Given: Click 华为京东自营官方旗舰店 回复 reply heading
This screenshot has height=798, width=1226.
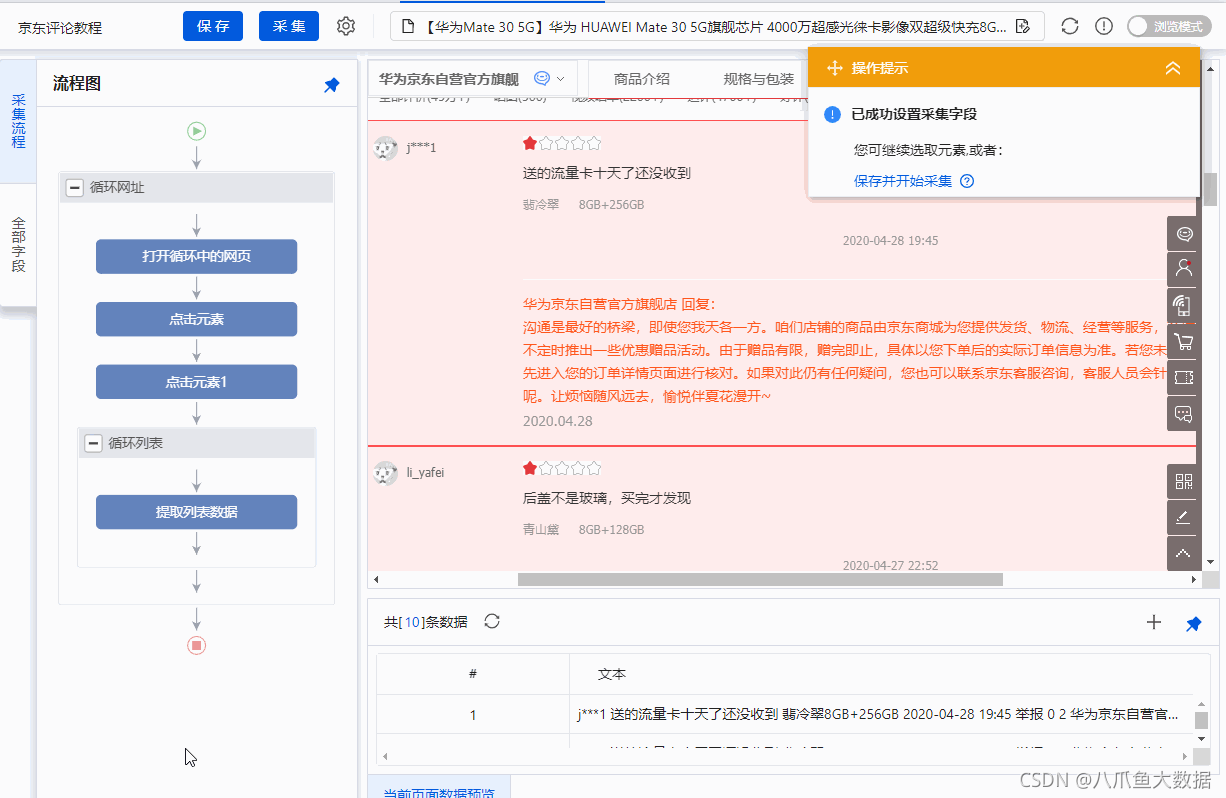Looking at the screenshot, I should [619, 304].
